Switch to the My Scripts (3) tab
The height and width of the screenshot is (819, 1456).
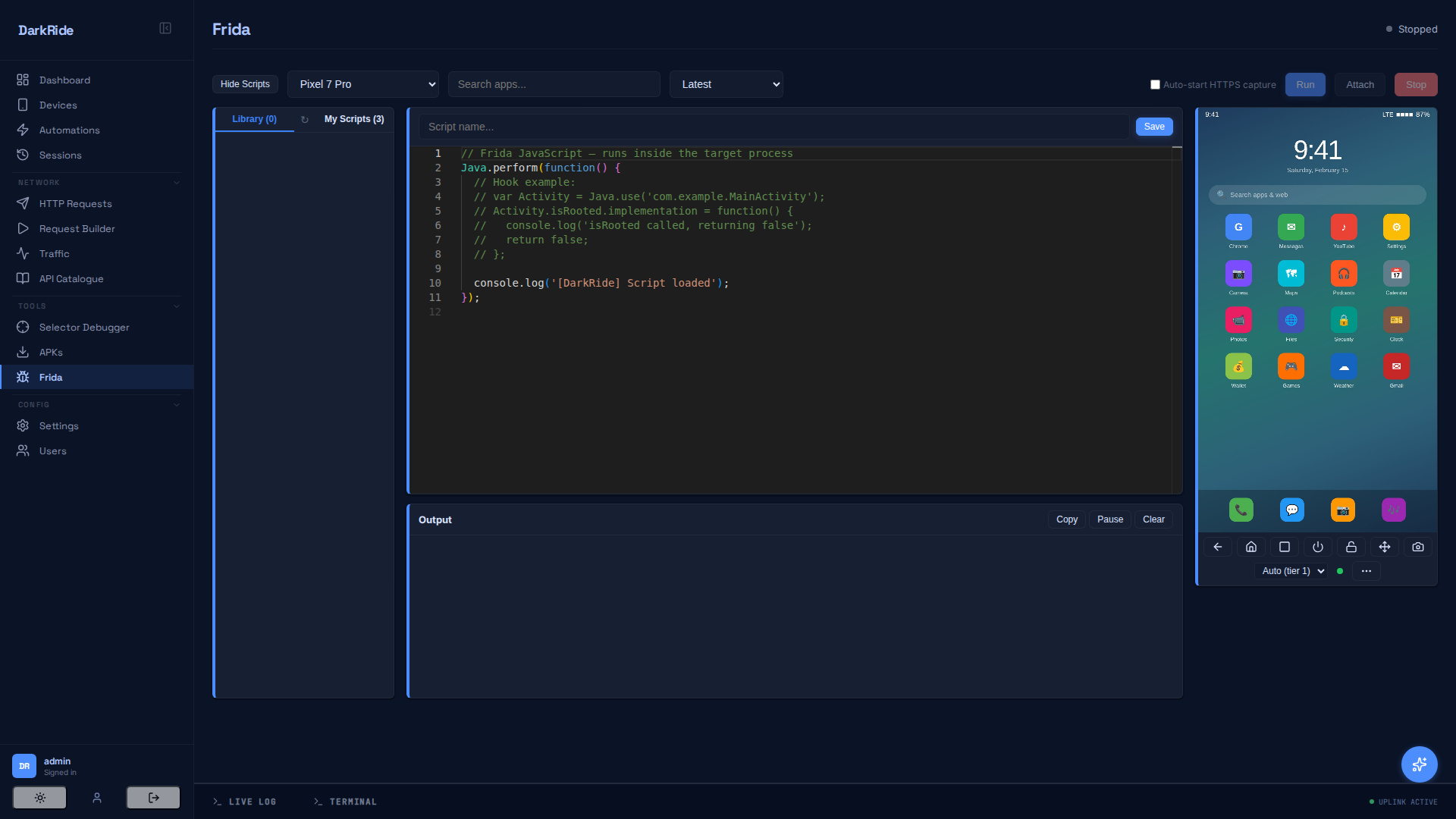[x=354, y=119]
